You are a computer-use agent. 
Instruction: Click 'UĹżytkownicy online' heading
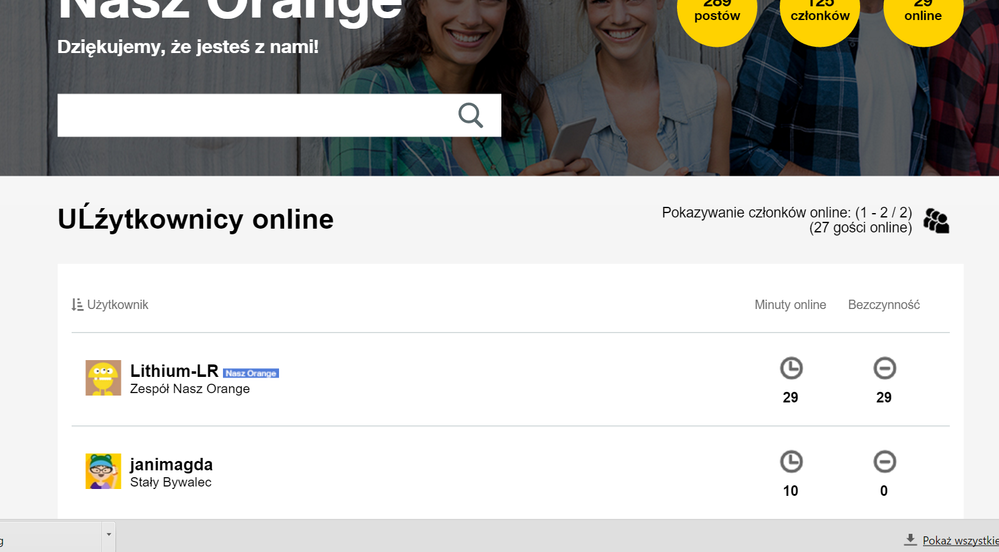pos(196,219)
